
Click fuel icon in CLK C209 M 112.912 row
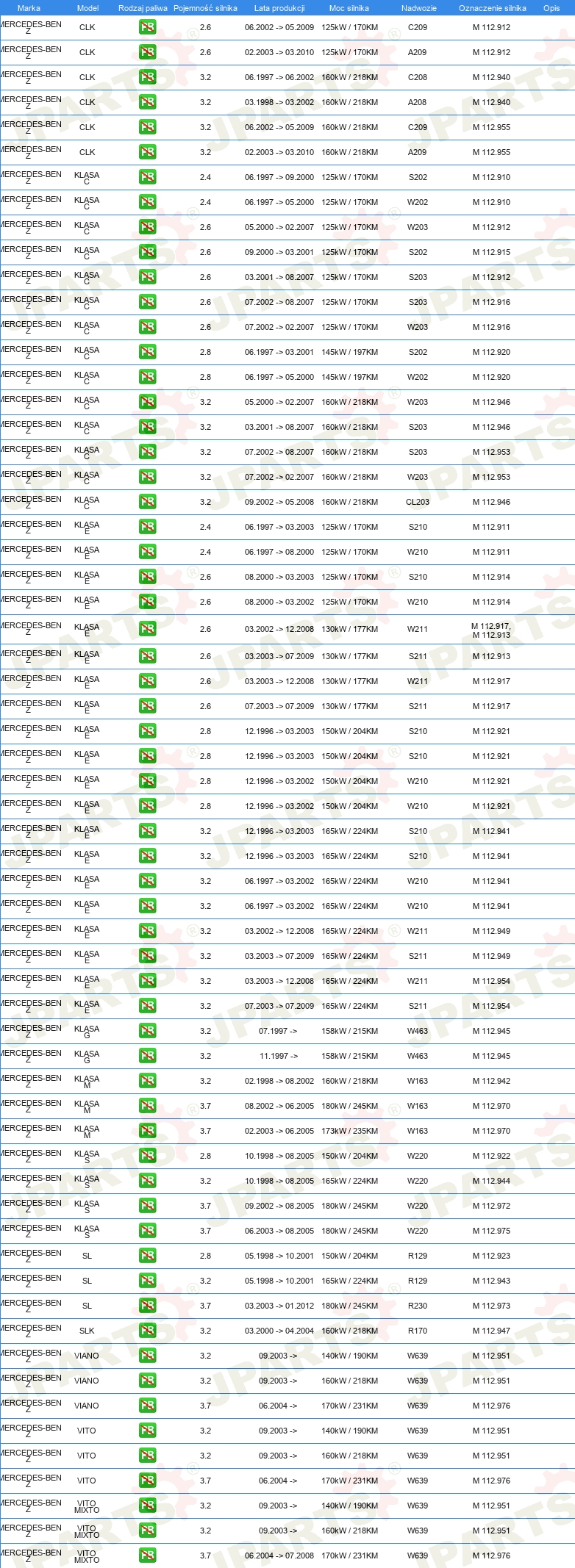(147, 27)
